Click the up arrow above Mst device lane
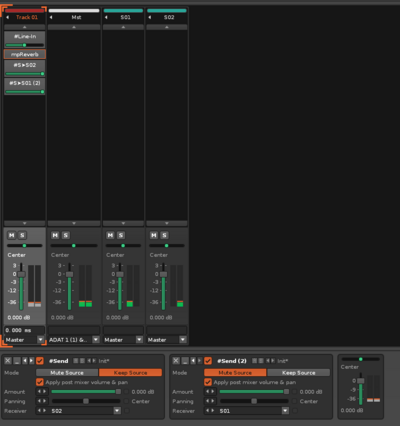Screen dimensions: 400x426 pos(74,27)
